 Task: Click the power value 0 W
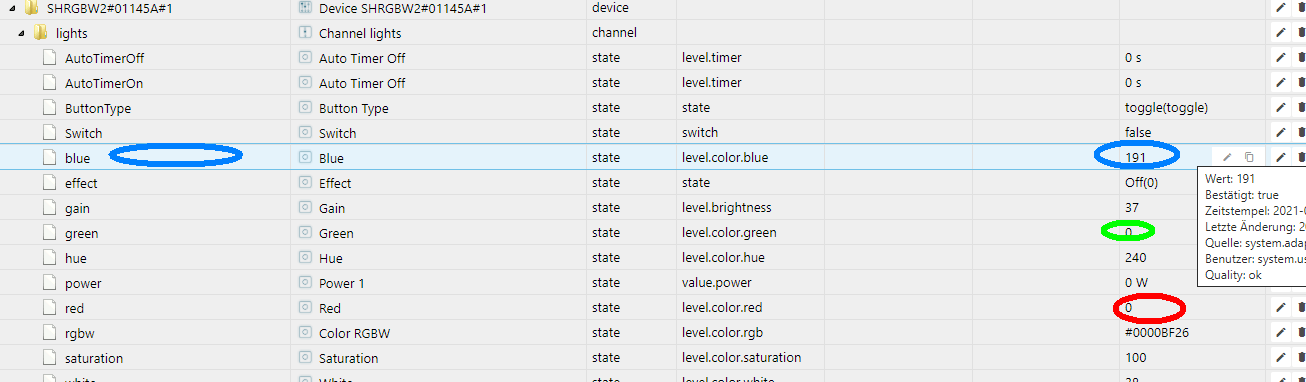tap(1135, 283)
